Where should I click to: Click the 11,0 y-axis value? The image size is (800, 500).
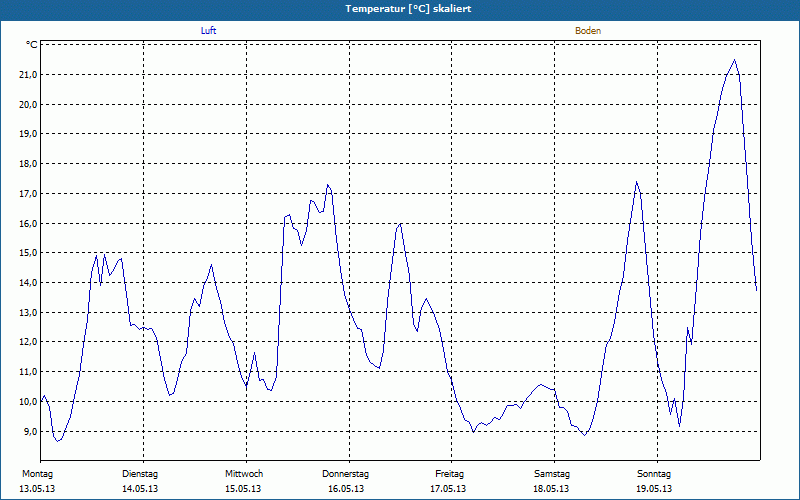(28, 372)
